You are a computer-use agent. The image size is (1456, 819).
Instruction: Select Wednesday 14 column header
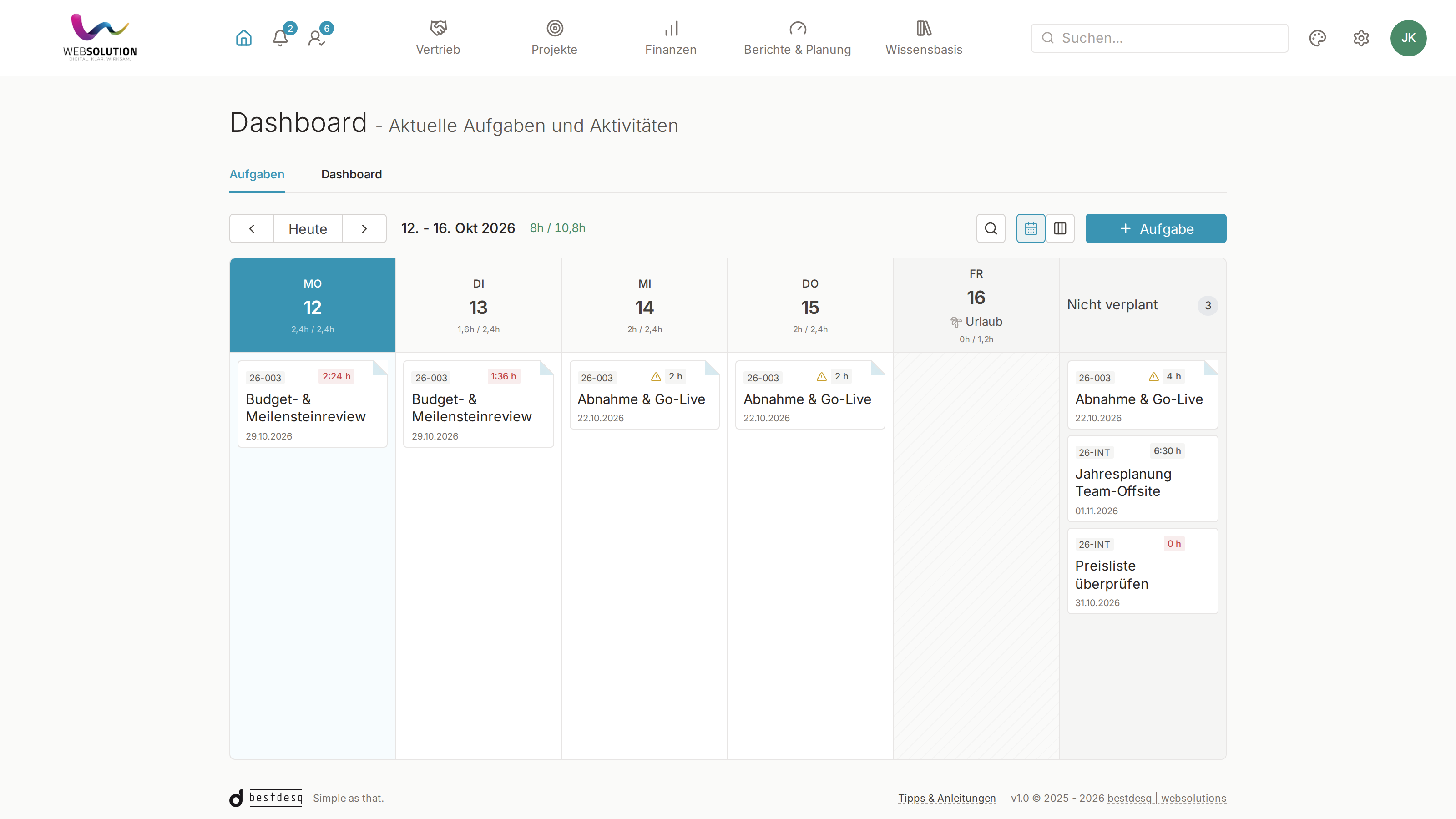[x=644, y=305]
